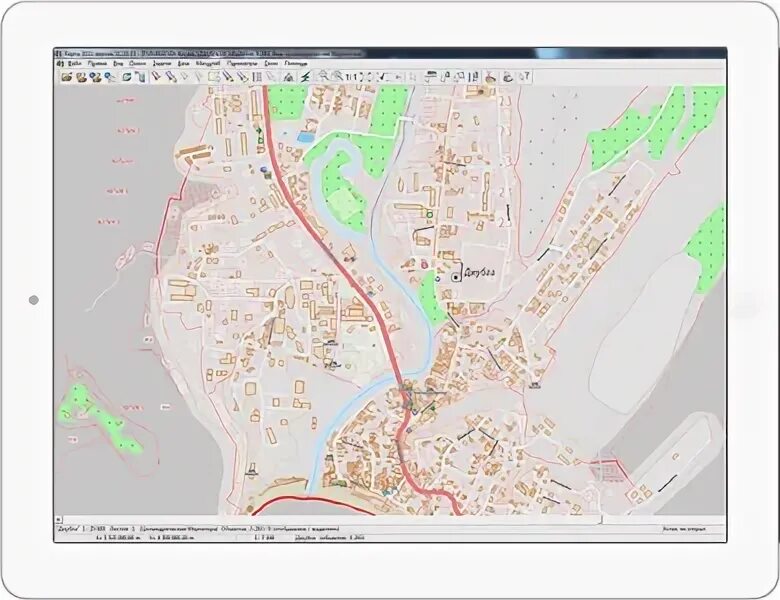The image size is (780, 600).
Task: Open the Правка menu
Action: click(98, 64)
